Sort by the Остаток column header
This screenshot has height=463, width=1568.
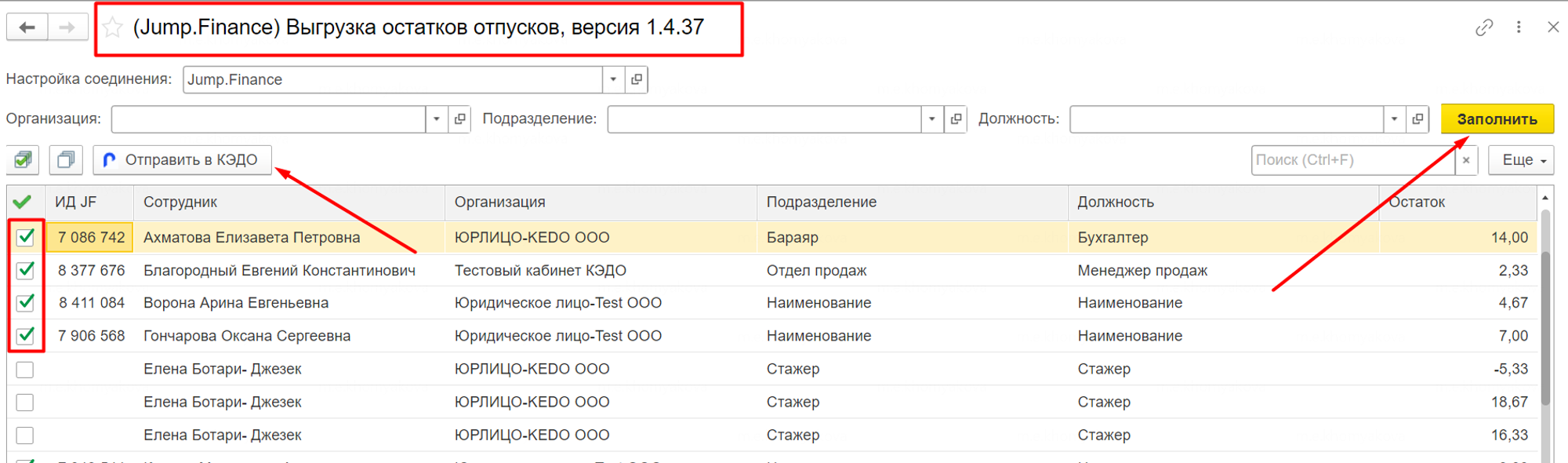tap(1416, 202)
